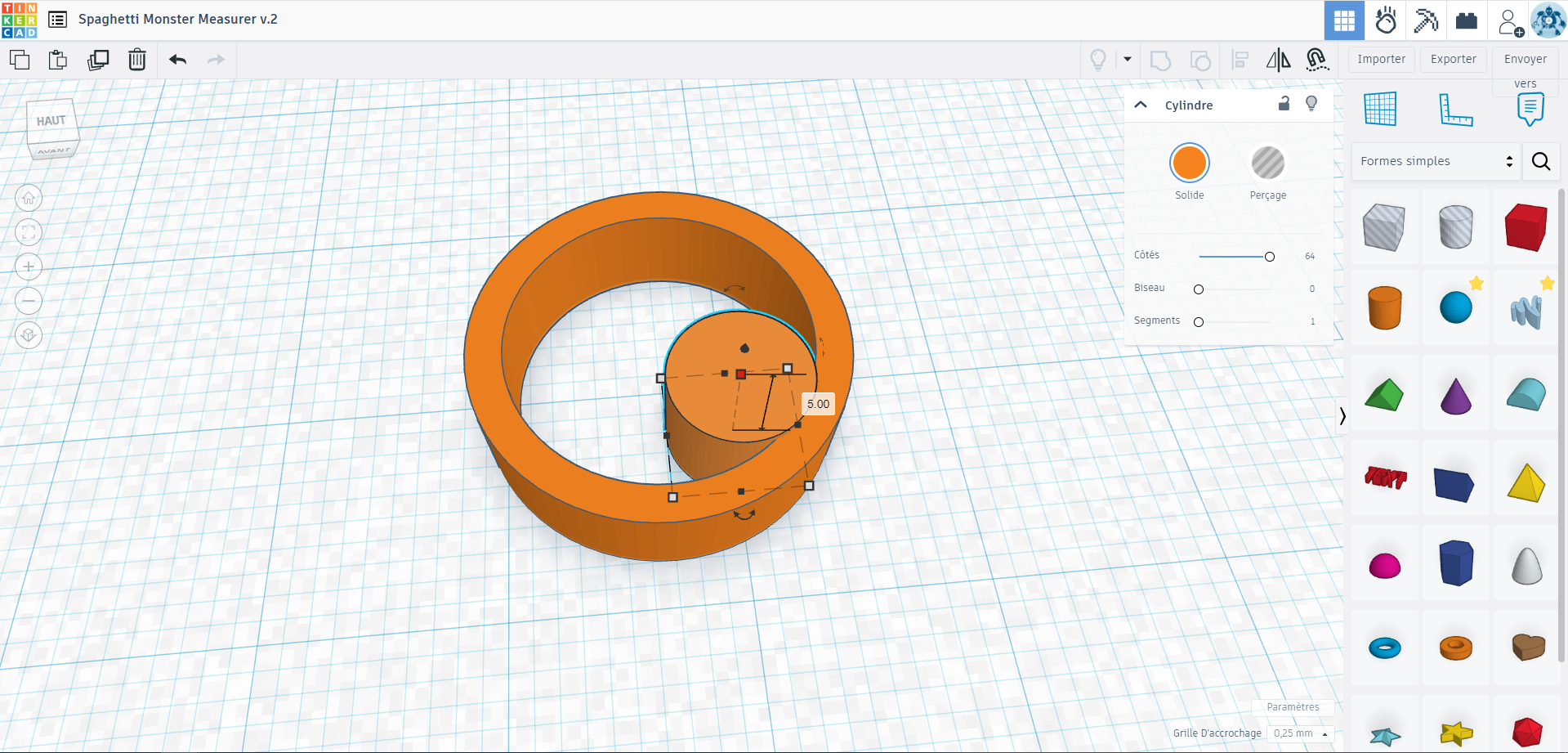
Task: Collapse the Cylindre inspector panel
Action: [1141, 105]
